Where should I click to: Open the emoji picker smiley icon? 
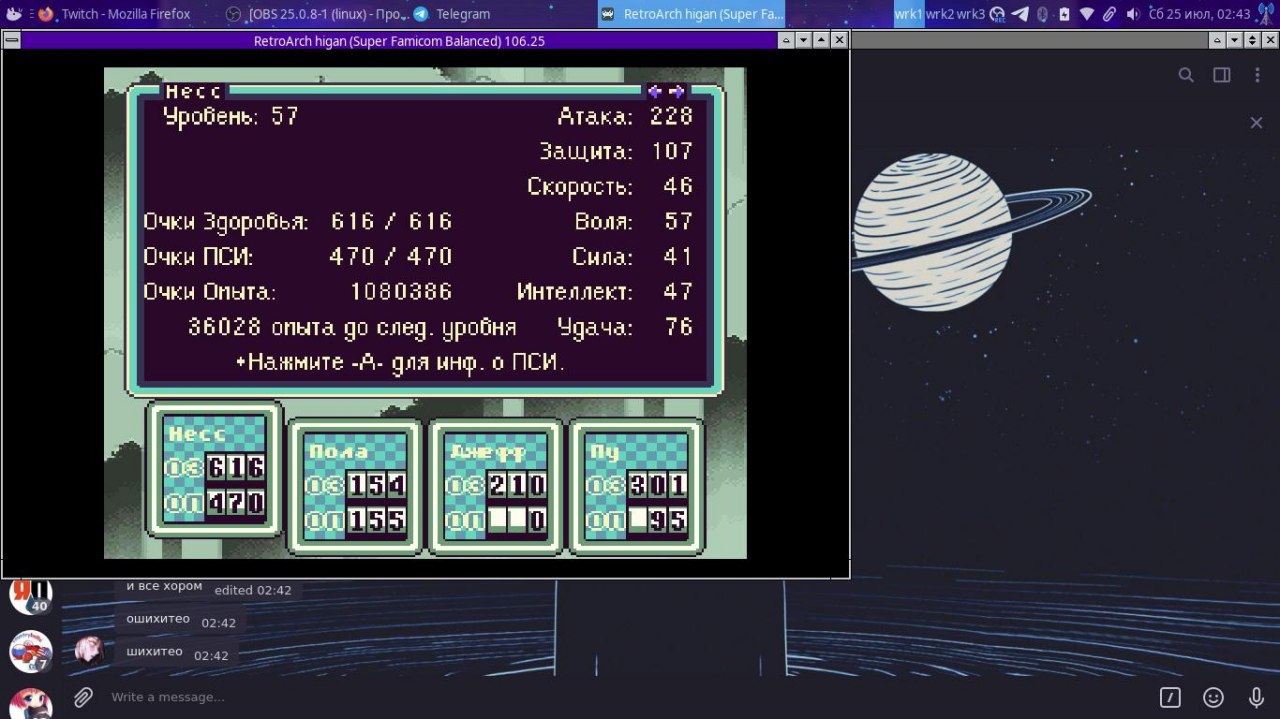1213,697
